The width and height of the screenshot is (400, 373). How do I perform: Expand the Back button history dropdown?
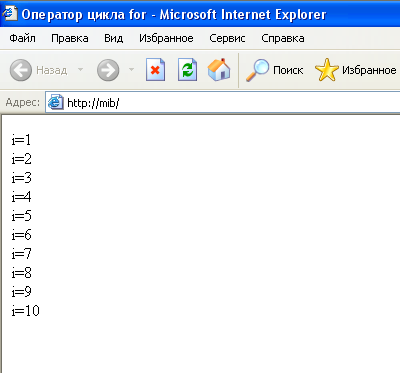pos(80,70)
